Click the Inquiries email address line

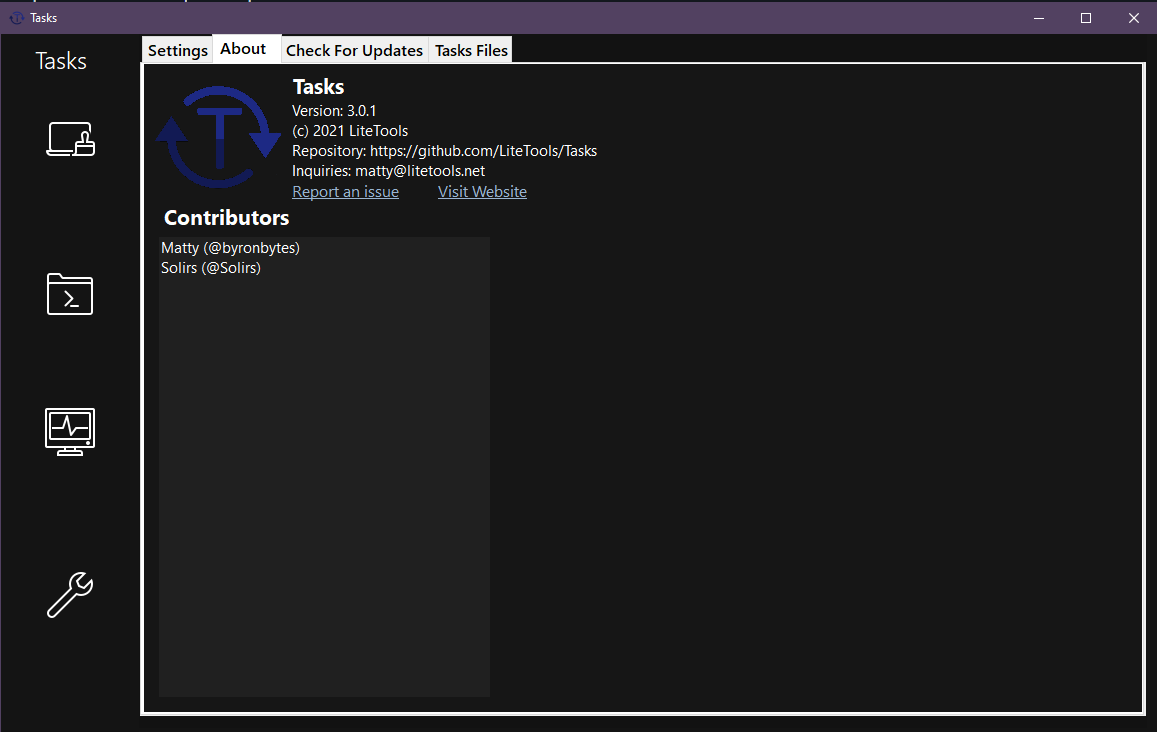coord(388,170)
